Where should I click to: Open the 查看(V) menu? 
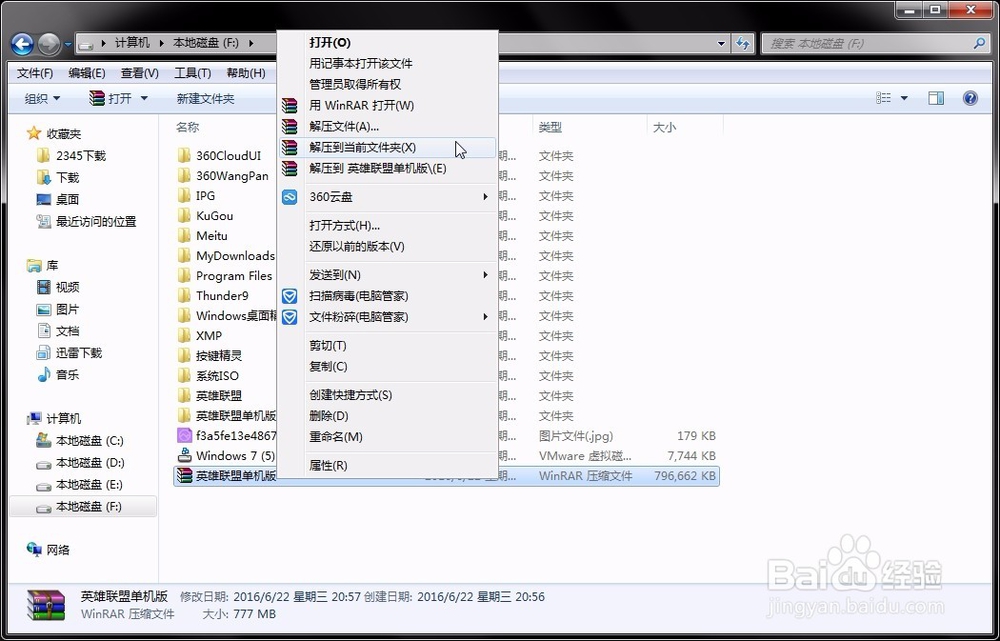pos(140,73)
